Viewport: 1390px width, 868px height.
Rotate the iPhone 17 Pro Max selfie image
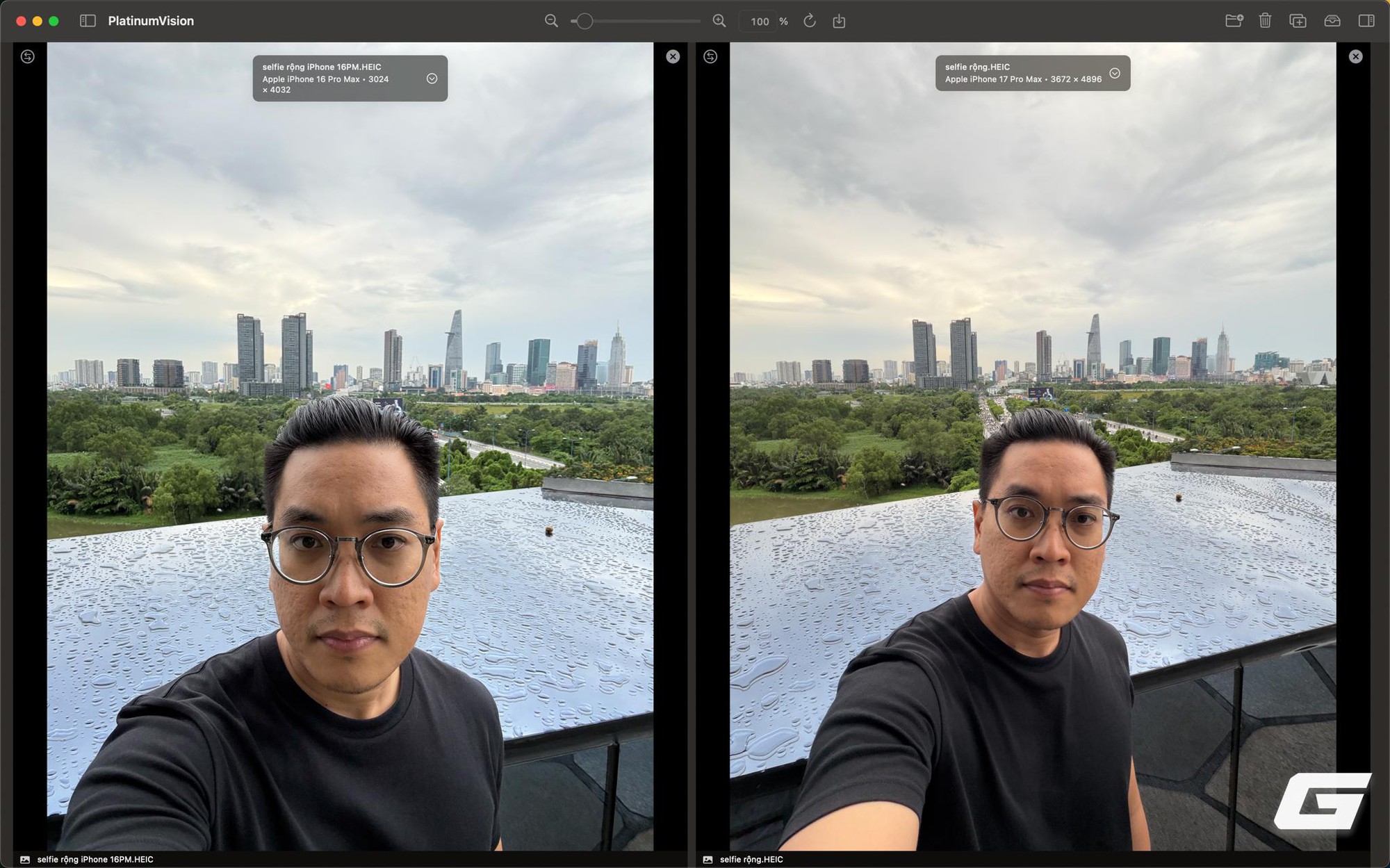710,56
